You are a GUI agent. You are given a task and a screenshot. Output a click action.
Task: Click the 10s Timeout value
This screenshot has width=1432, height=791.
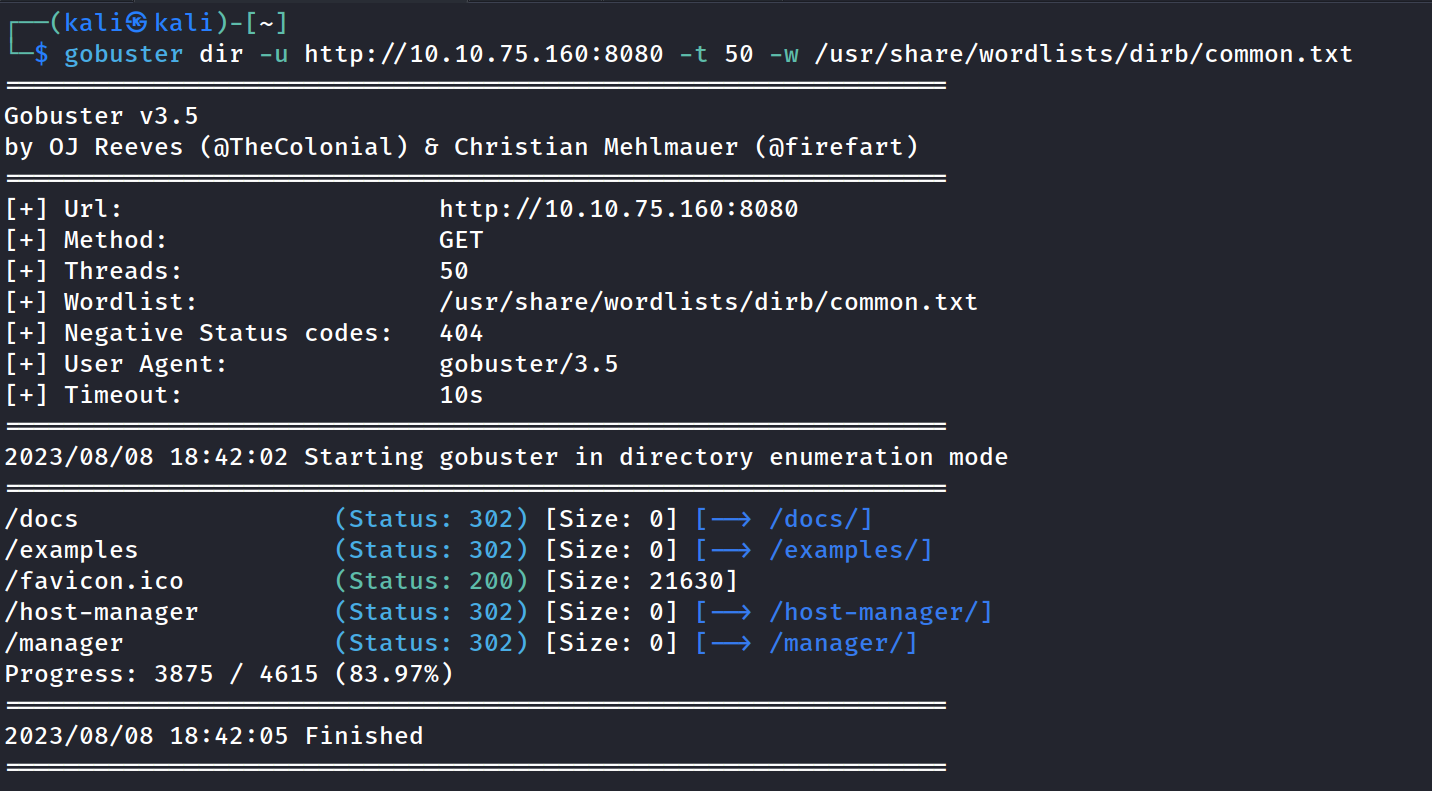[x=461, y=395]
